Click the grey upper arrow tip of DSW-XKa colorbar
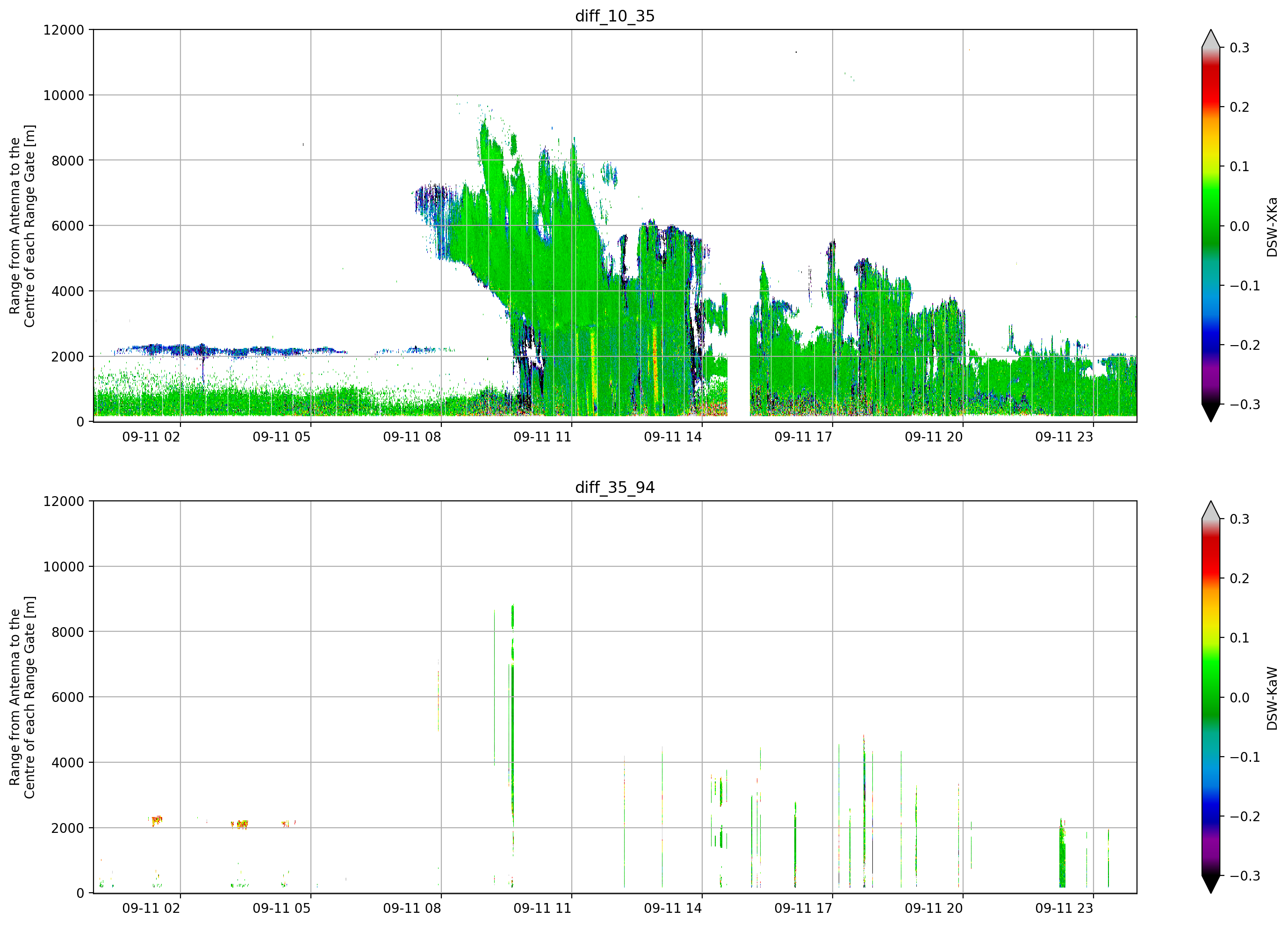The width and height of the screenshot is (1288, 925). (x=1211, y=39)
